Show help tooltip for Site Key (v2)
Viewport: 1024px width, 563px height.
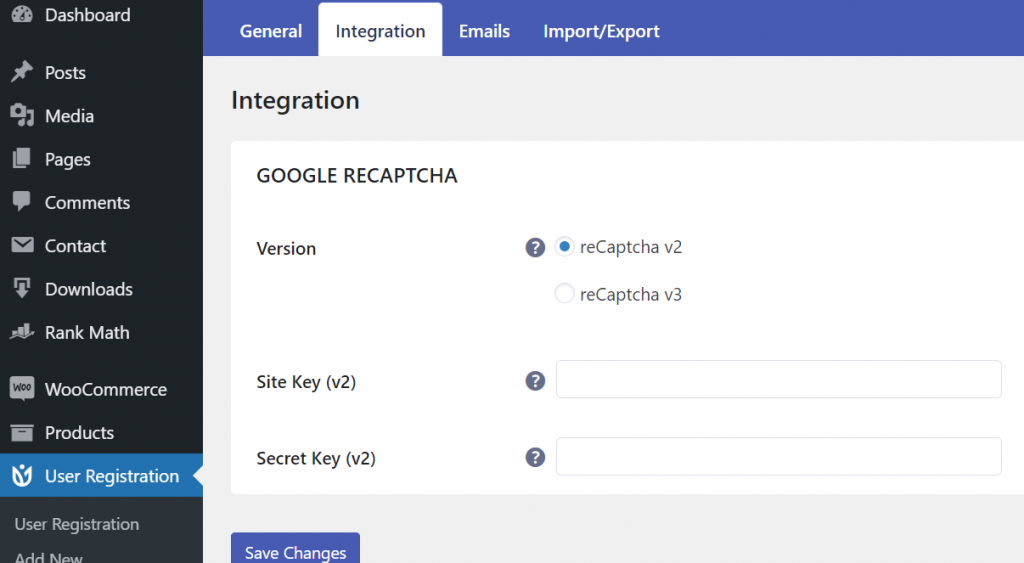click(x=535, y=381)
